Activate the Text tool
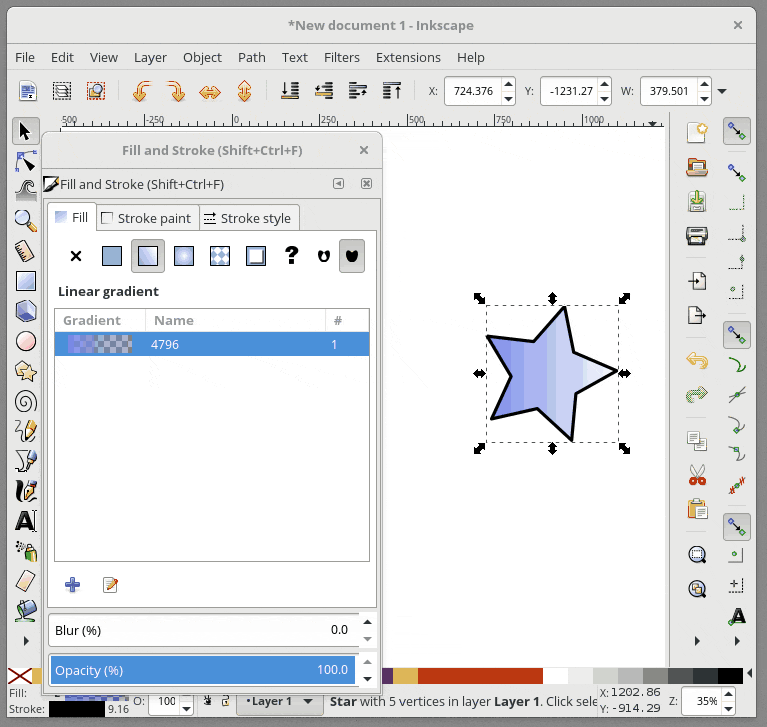Viewport: 767px width, 727px height. click(x=26, y=521)
